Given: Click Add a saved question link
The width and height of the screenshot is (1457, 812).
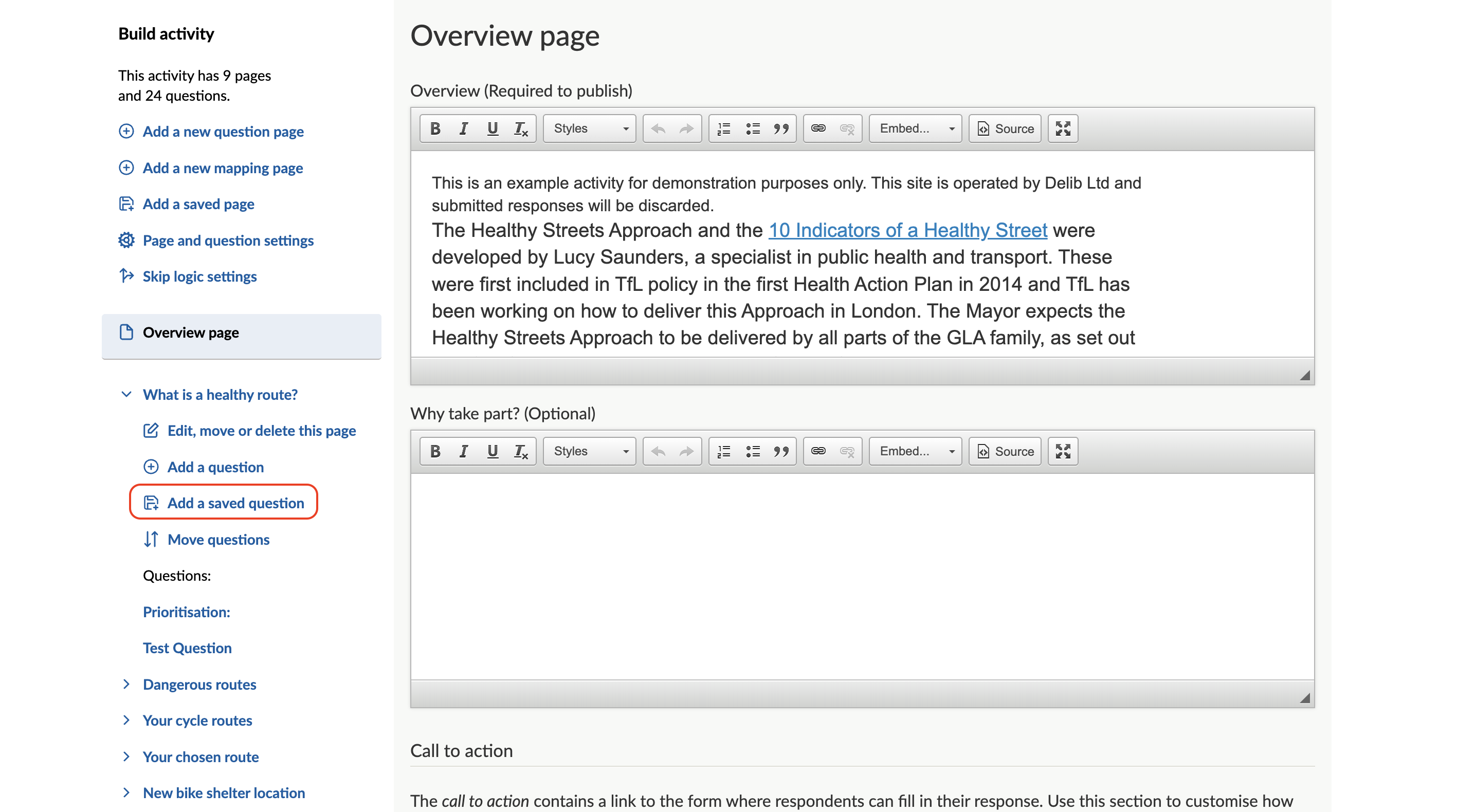Looking at the screenshot, I should click(x=235, y=503).
